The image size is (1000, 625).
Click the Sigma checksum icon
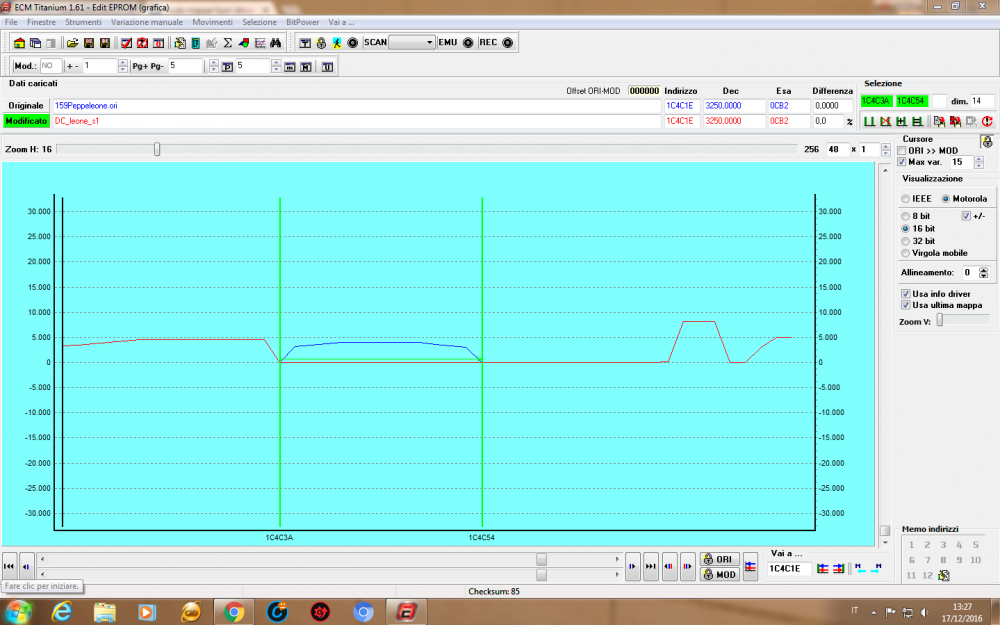tap(228, 43)
